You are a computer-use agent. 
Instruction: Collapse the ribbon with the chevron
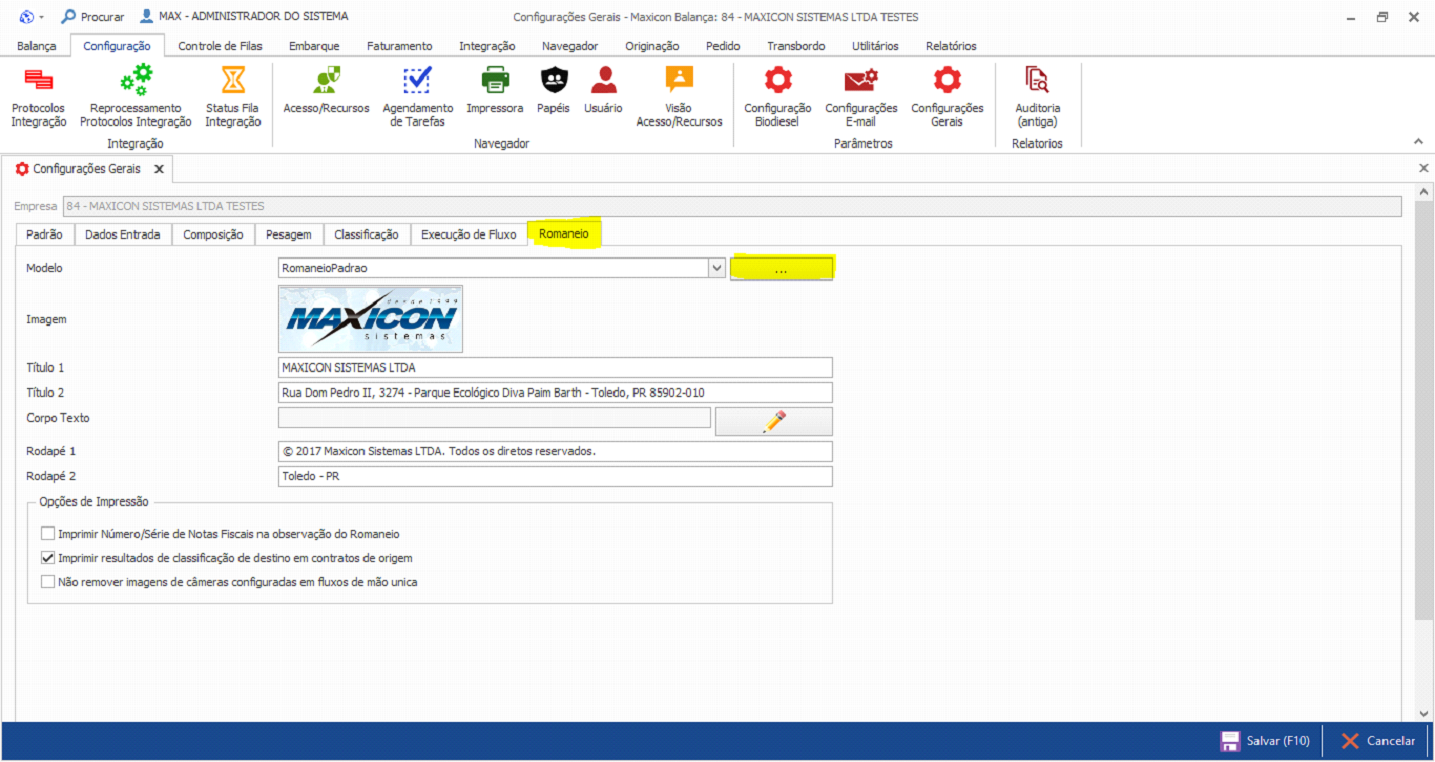point(1418,141)
